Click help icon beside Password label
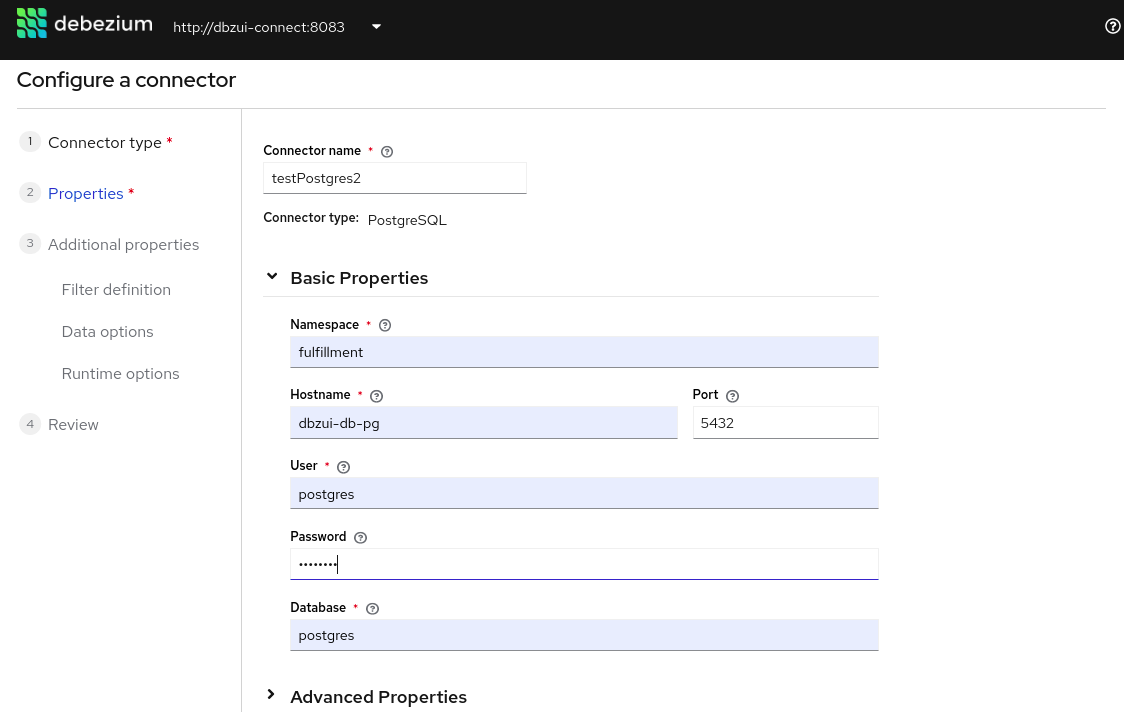 pos(361,538)
